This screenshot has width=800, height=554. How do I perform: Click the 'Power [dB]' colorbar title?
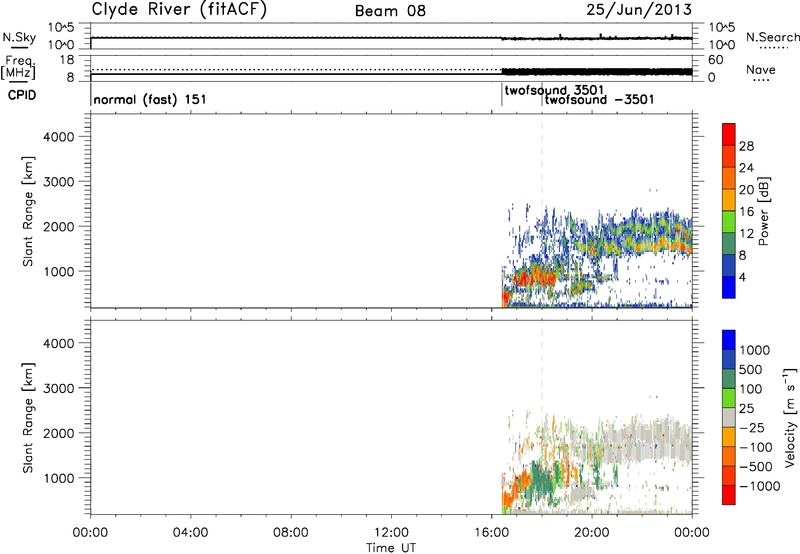(x=763, y=211)
